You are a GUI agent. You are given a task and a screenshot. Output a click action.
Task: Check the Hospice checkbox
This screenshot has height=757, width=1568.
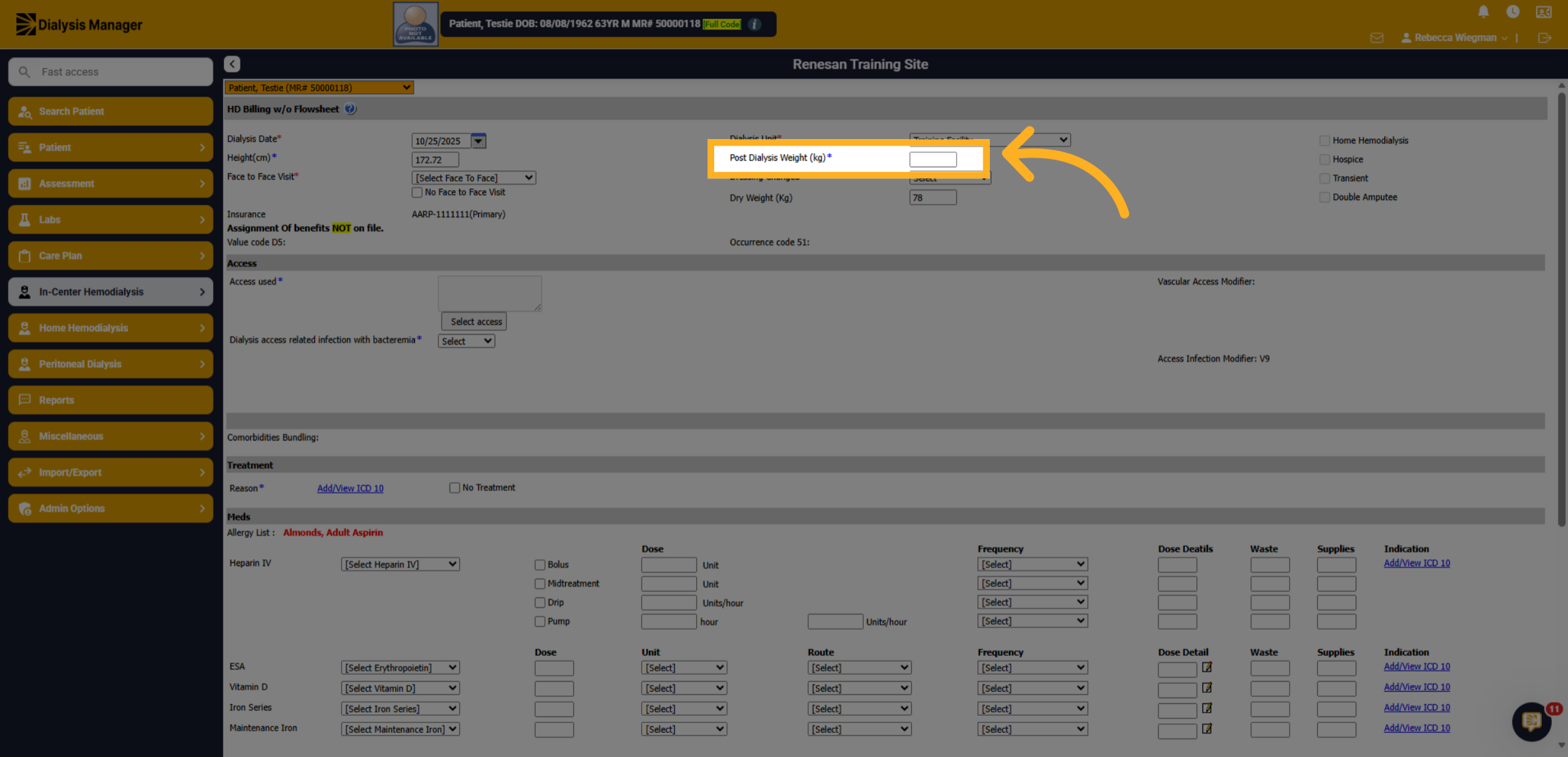pyautogui.click(x=1324, y=159)
